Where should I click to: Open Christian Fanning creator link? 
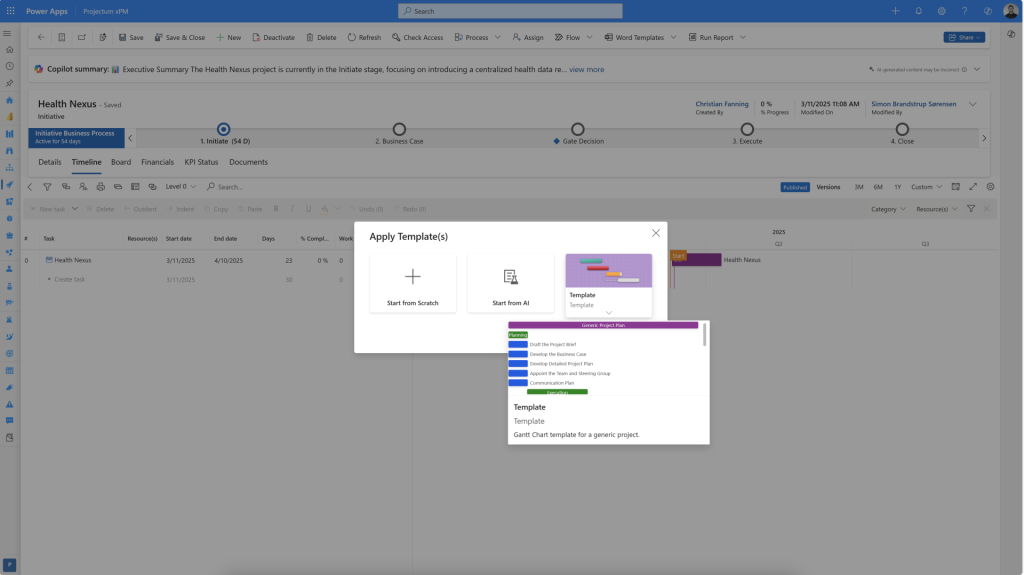[x=722, y=104]
